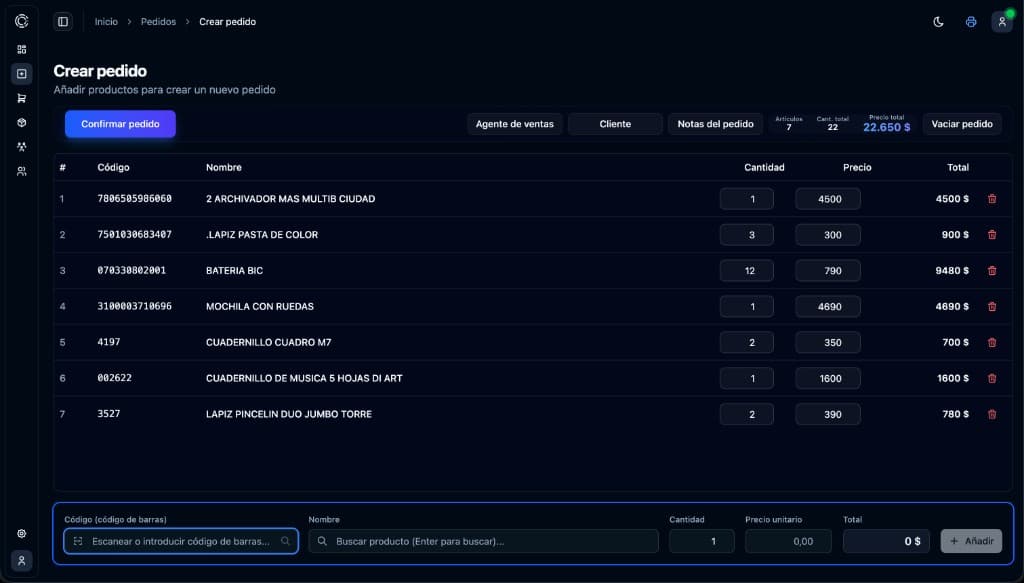
Task: Clear the order with Vaciar pedido
Action: [x=961, y=124]
